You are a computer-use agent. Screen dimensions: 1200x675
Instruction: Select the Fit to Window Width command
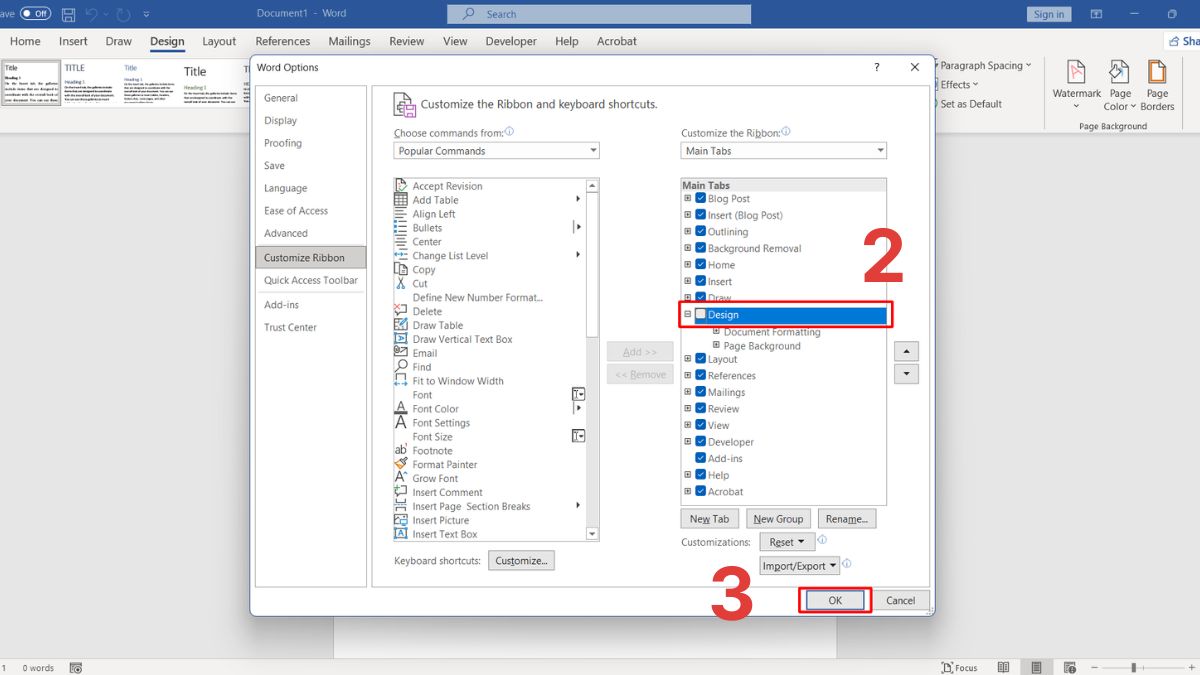click(458, 381)
